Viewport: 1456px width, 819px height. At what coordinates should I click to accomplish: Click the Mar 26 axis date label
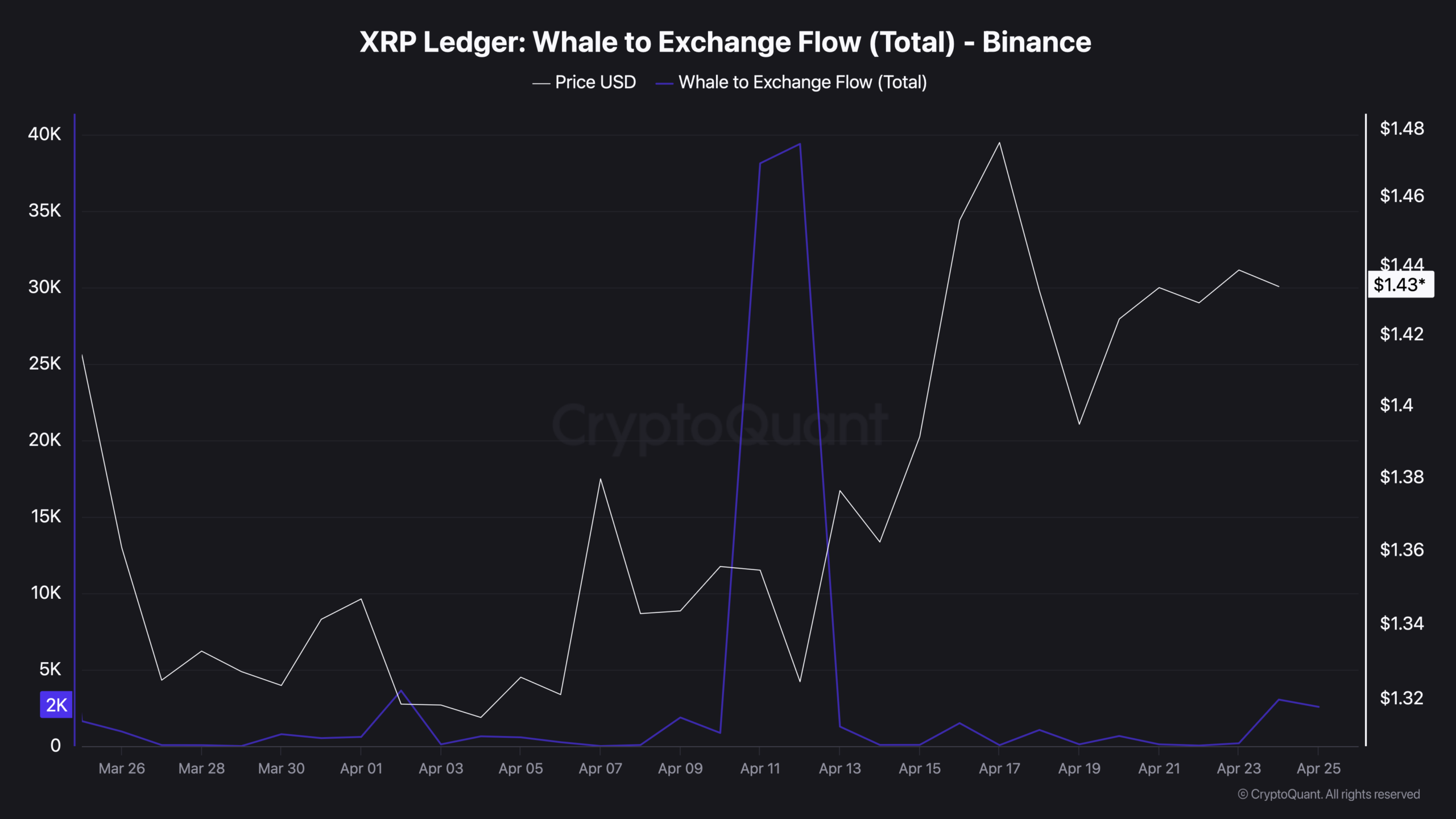[x=122, y=768]
